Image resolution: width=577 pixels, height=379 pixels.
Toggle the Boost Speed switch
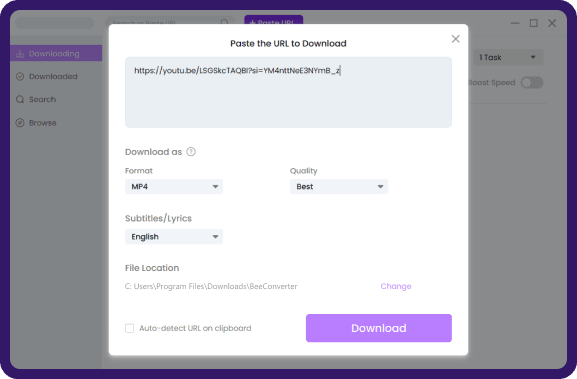pyautogui.click(x=532, y=82)
